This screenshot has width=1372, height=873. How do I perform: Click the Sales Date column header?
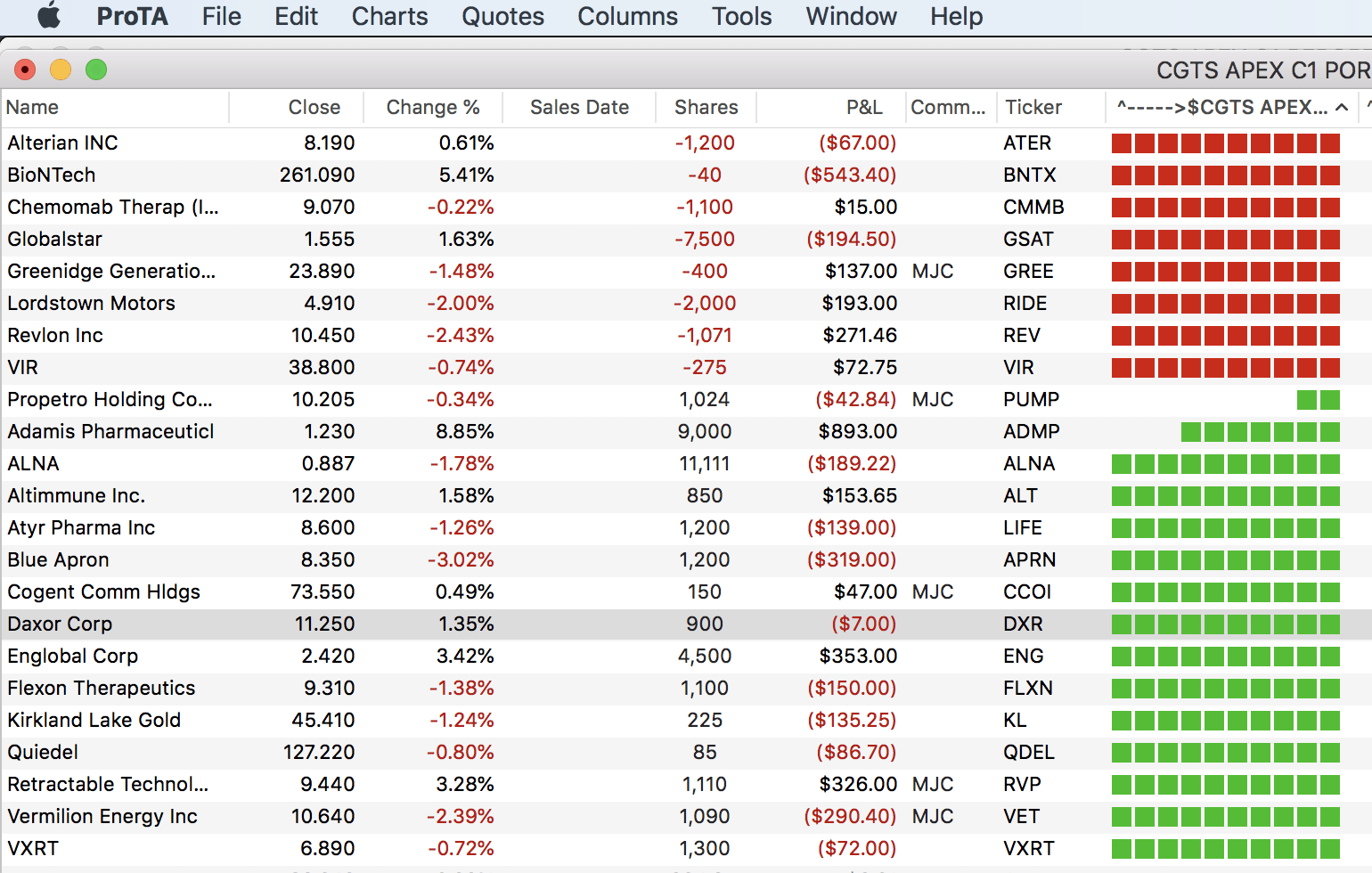tap(579, 108)
